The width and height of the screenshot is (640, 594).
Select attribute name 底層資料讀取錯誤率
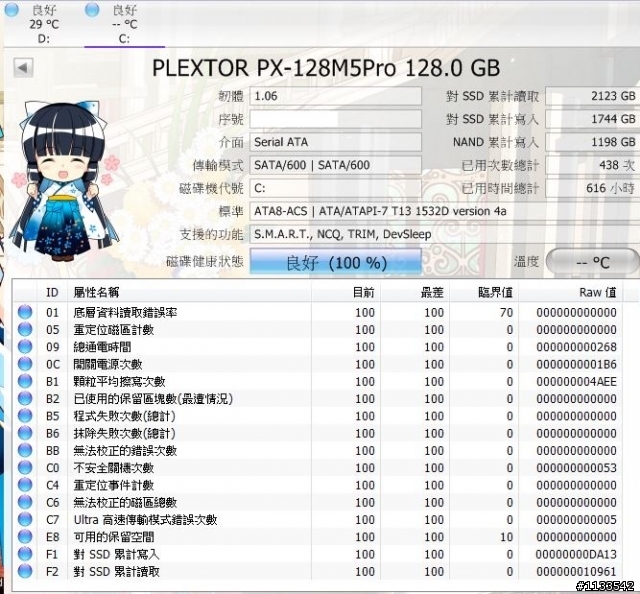click(x=125, y=313)
